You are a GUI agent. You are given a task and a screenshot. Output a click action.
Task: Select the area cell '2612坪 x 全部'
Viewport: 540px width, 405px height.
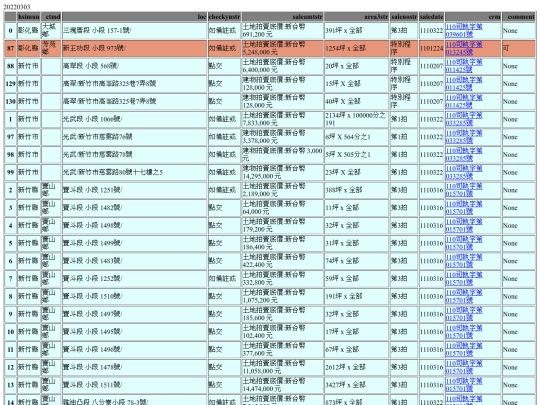356,367
